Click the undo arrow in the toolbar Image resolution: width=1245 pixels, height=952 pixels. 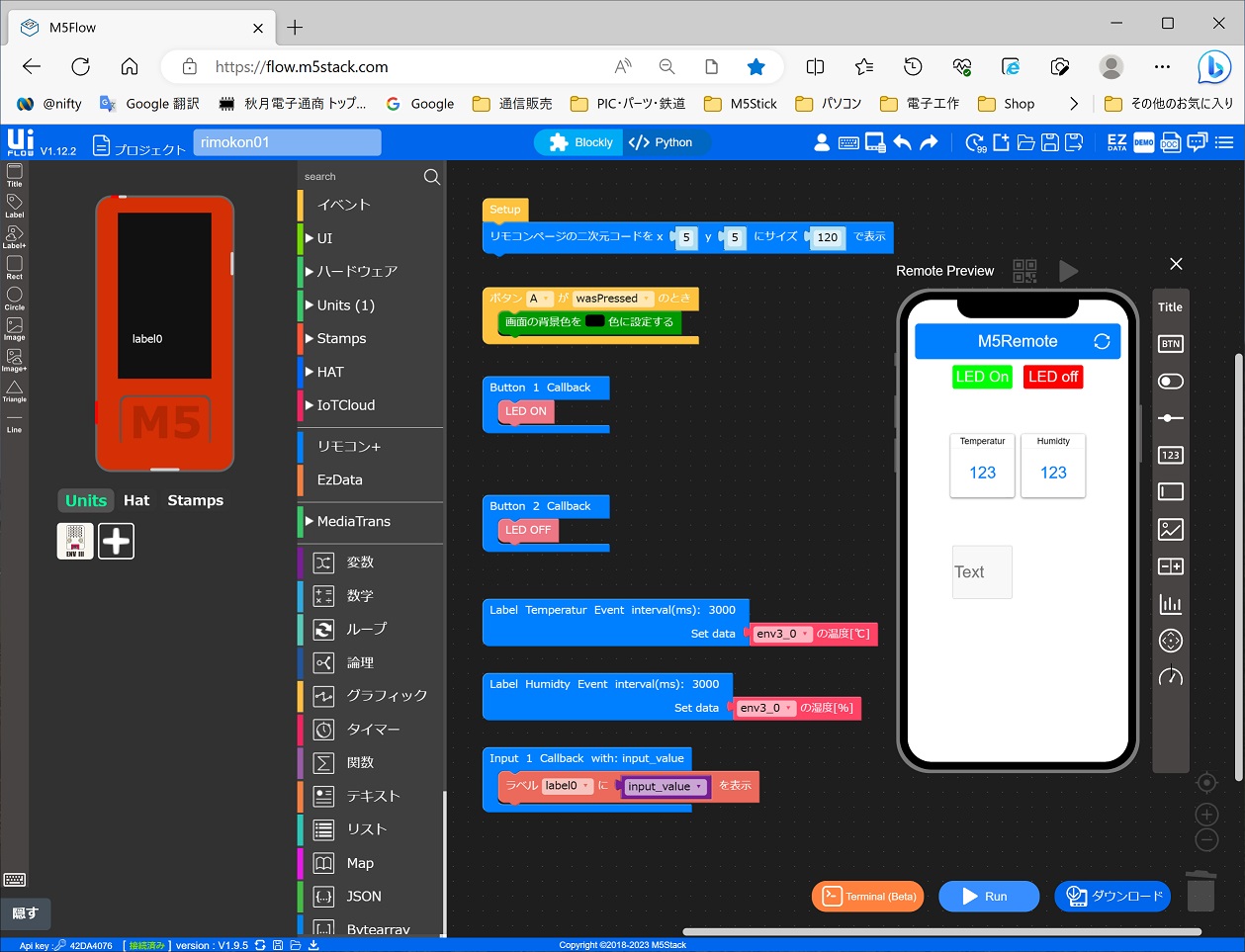(902, 142)
